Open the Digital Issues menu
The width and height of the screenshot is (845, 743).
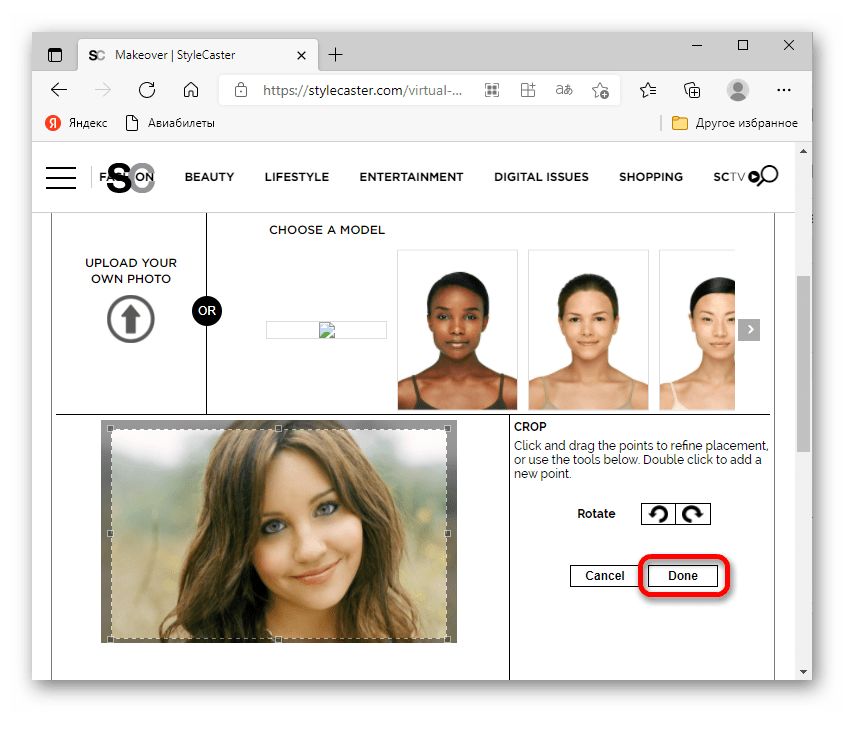pos(541,177)
